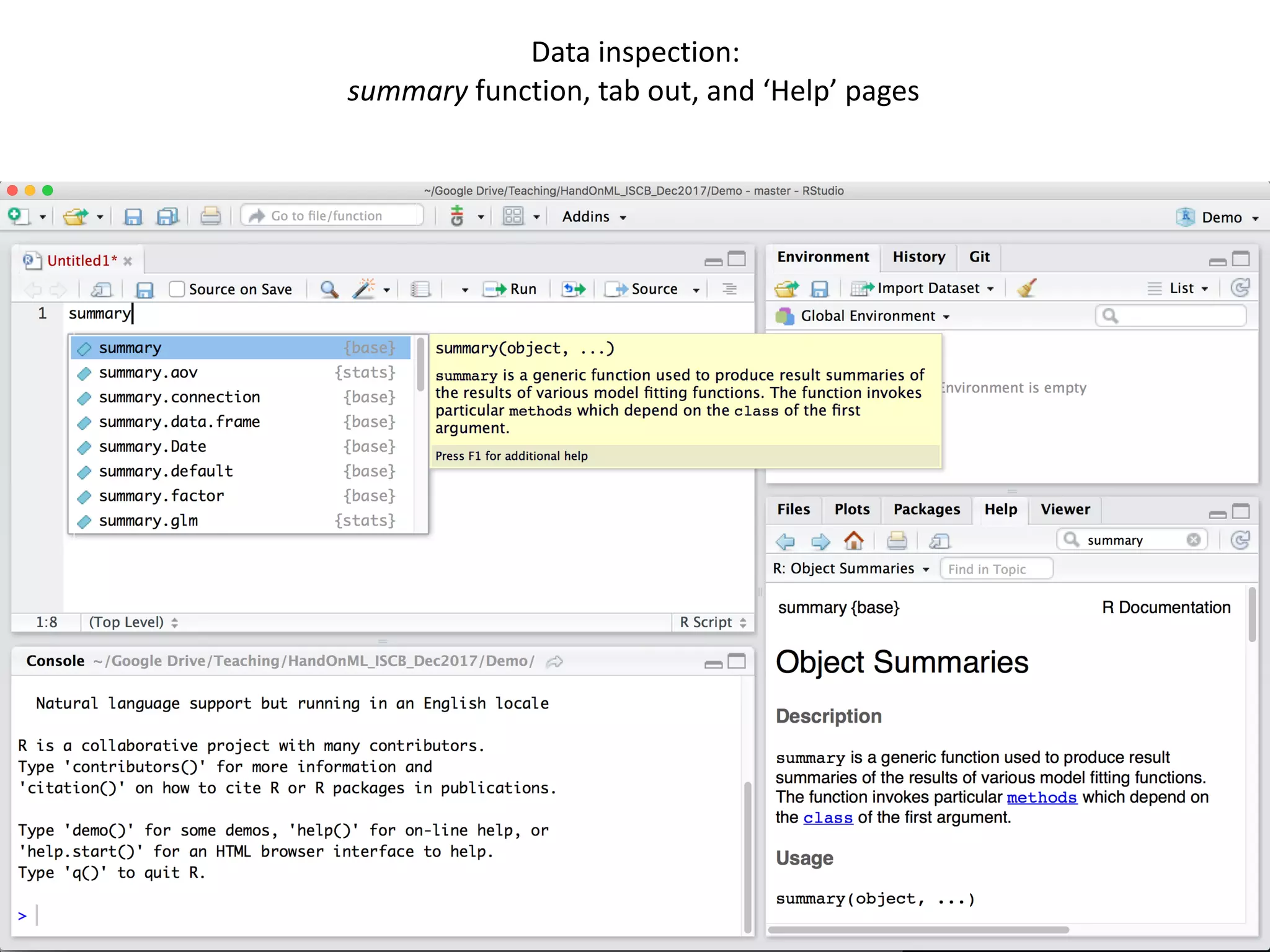Select summary.data.frame from autocomplete list
Image resolution: width=1270 pixels, height=952 pixels.
241,422
